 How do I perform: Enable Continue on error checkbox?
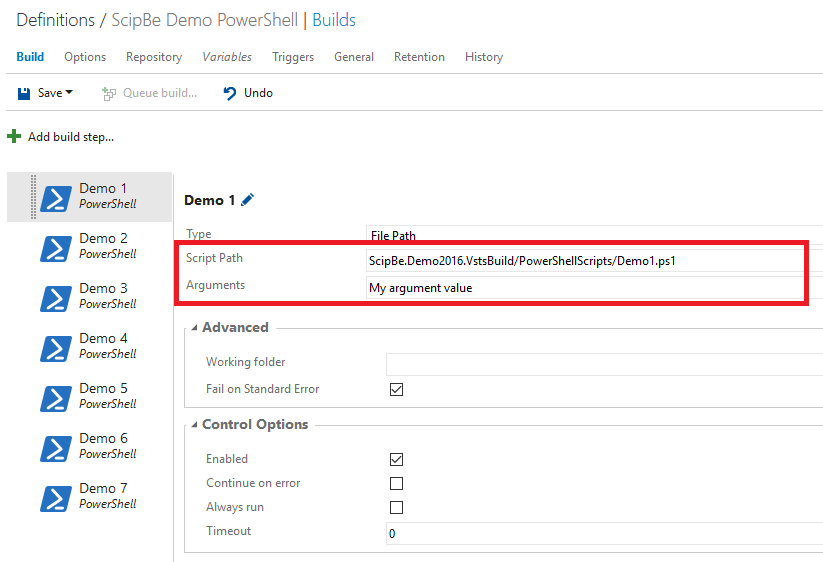pyautogui.click(x=396, y=483)
